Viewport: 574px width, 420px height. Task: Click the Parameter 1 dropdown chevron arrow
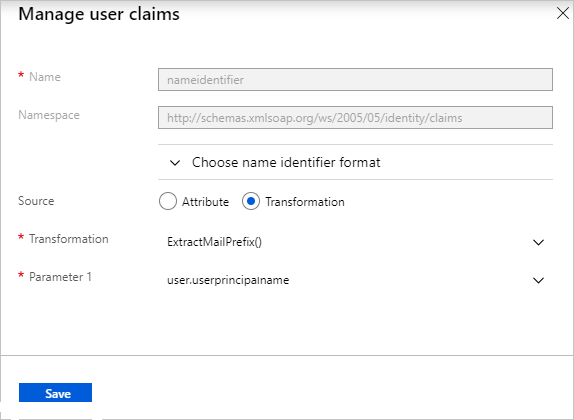pos(538,280)
